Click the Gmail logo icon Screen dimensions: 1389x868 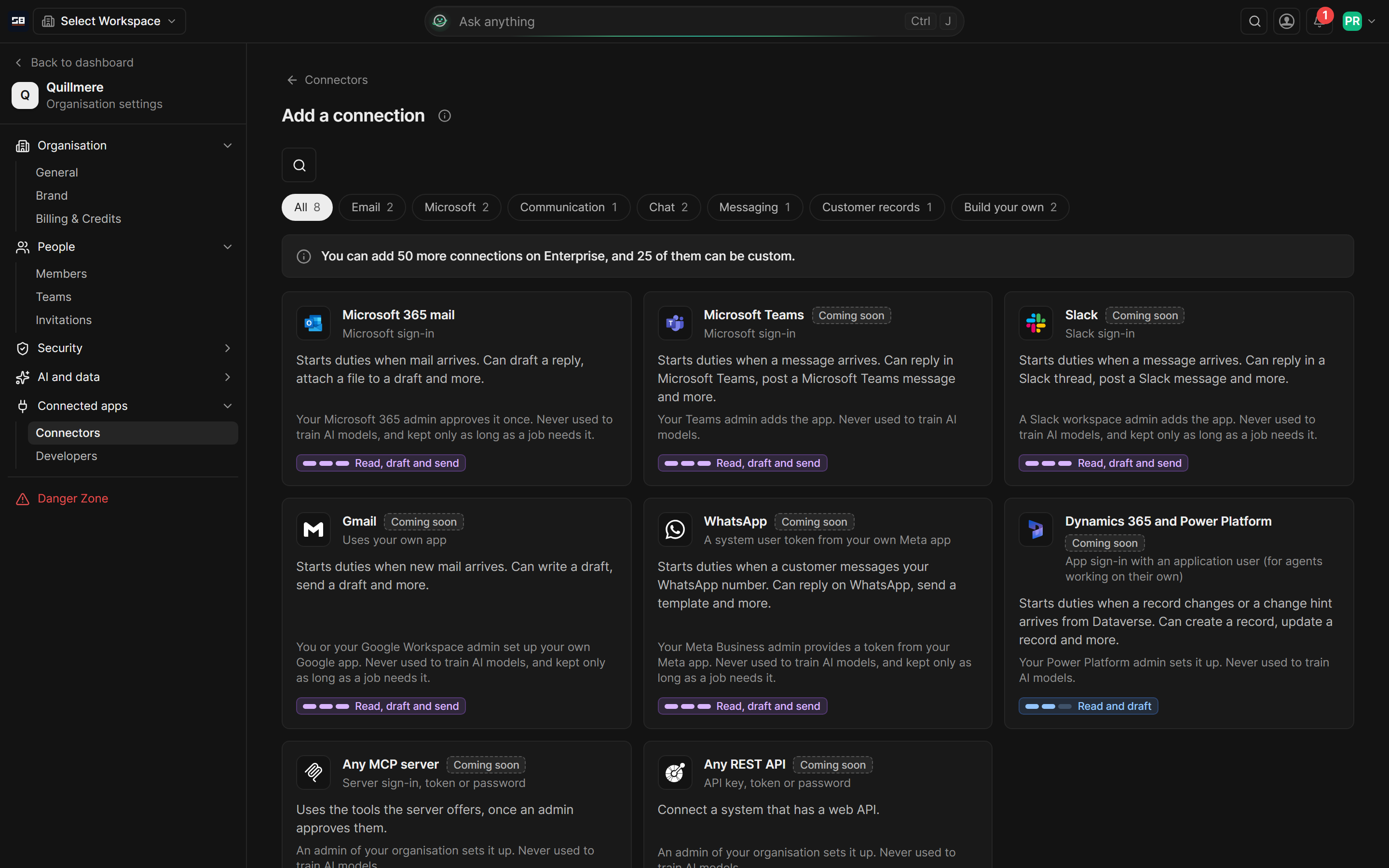(313, 529)
